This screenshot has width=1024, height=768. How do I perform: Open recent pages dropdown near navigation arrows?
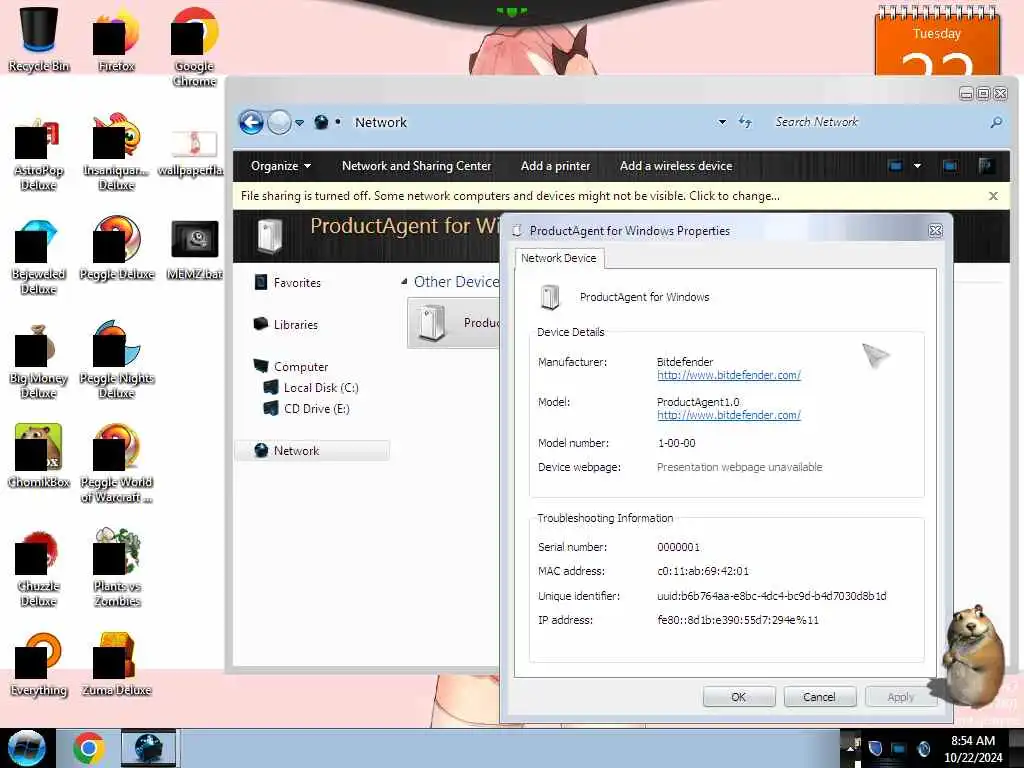(299, 122)
